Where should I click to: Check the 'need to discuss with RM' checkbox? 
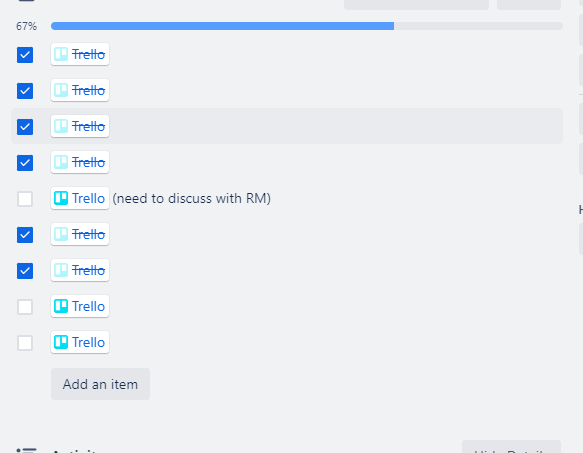coord(25,199)
